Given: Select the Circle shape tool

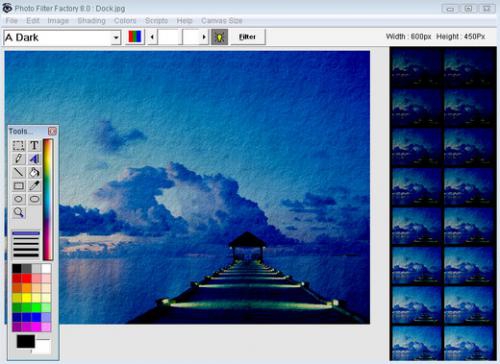Looking at the screenshot, I should tap(19, 199).
